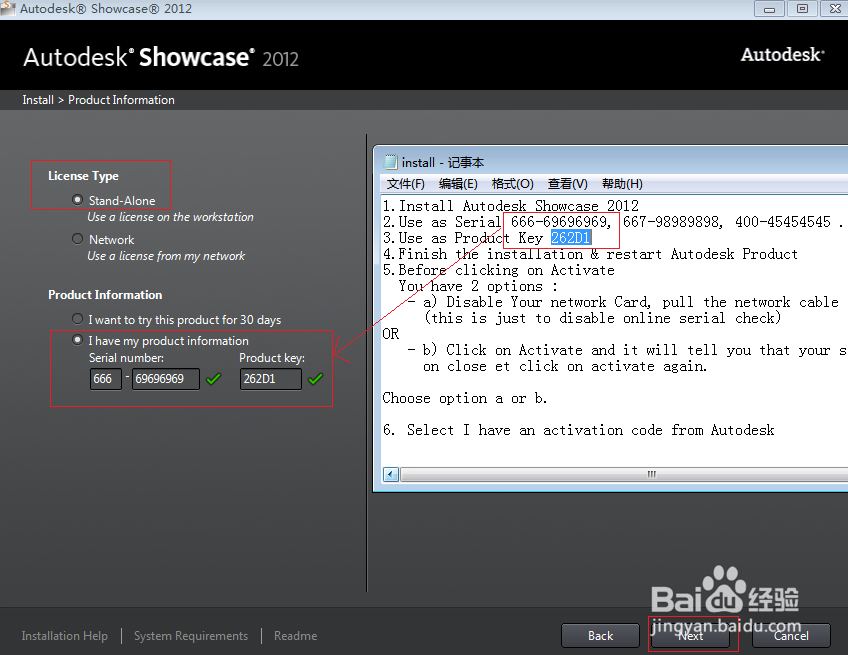Image resolution: width=848 pixels, height=655 pixels.
Task: Click the Next button
Action: pos(690,636)
